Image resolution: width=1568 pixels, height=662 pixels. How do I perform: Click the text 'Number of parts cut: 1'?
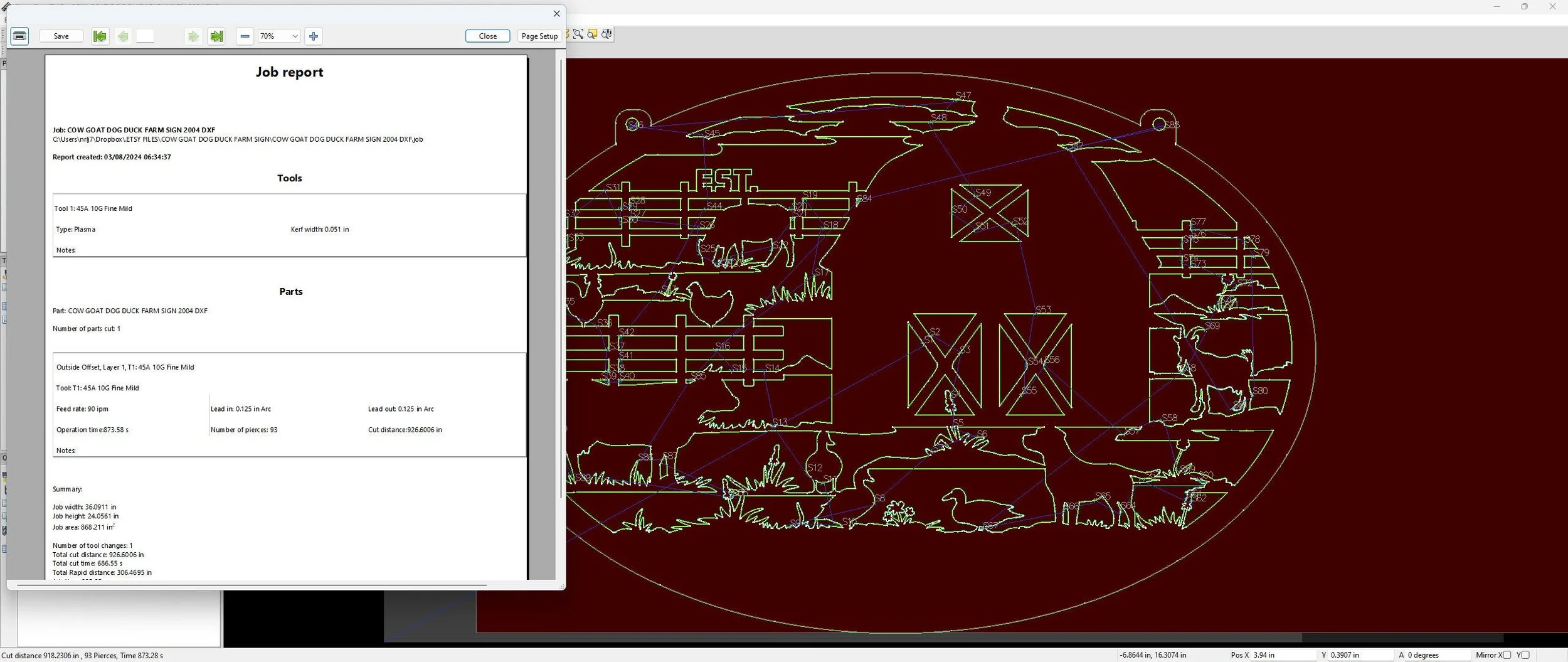87,328
